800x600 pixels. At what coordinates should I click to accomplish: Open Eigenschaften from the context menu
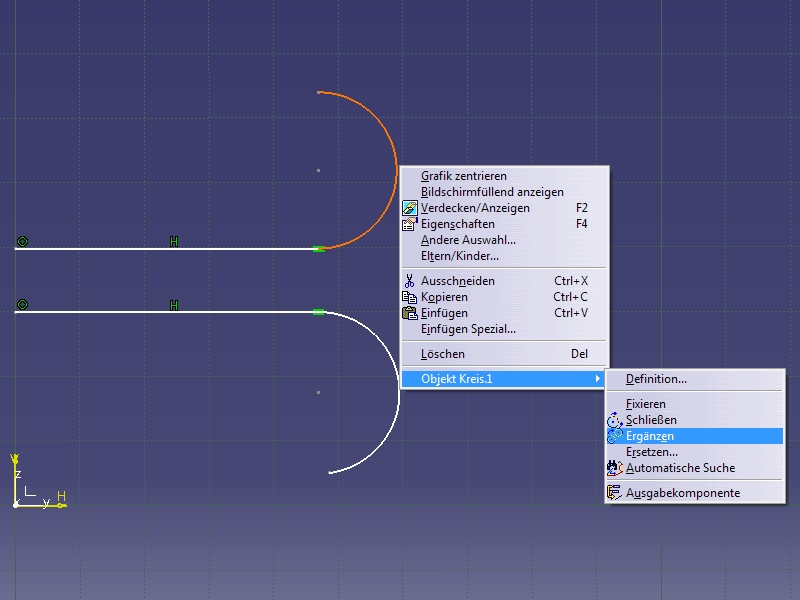tap(505, 224)
